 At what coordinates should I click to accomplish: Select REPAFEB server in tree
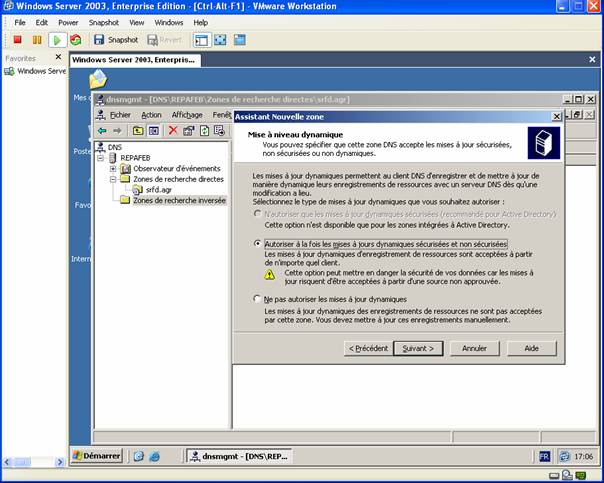[135, 158]
